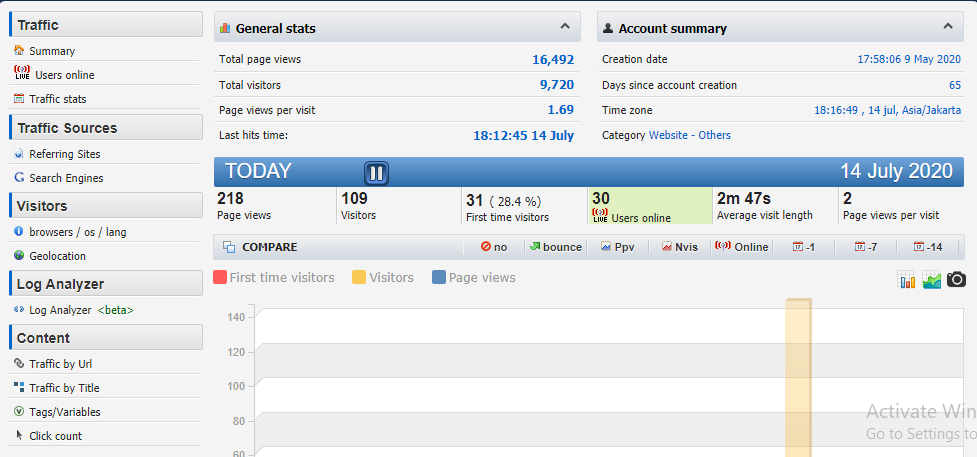Image resolution: width=977 pixels, height=457 pixels.
Task: Click the Tags/Variables green circle icon
Action: coord(19,411)
